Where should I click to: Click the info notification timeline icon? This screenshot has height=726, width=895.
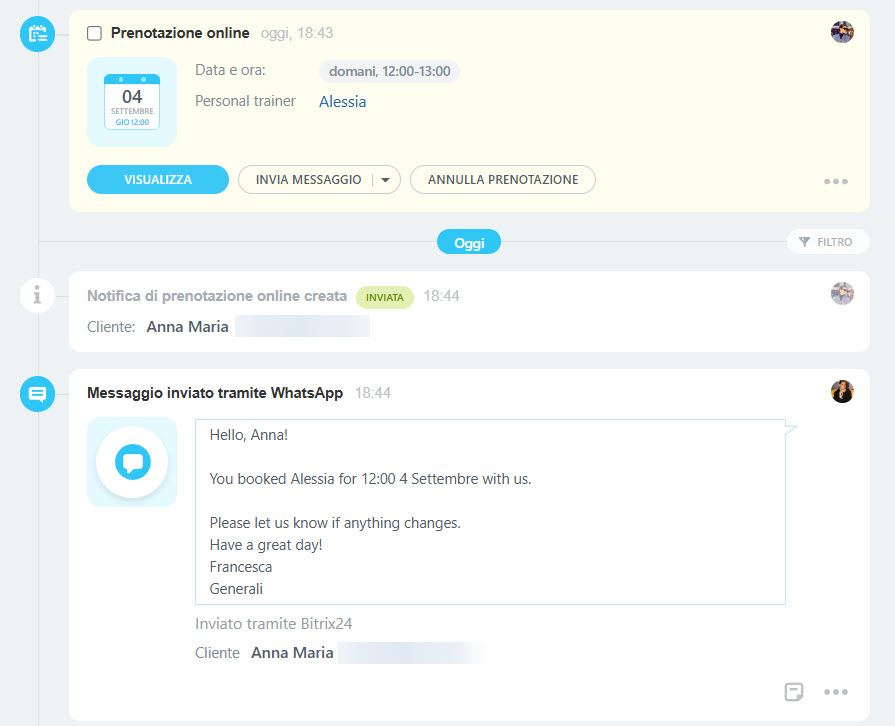38,295
